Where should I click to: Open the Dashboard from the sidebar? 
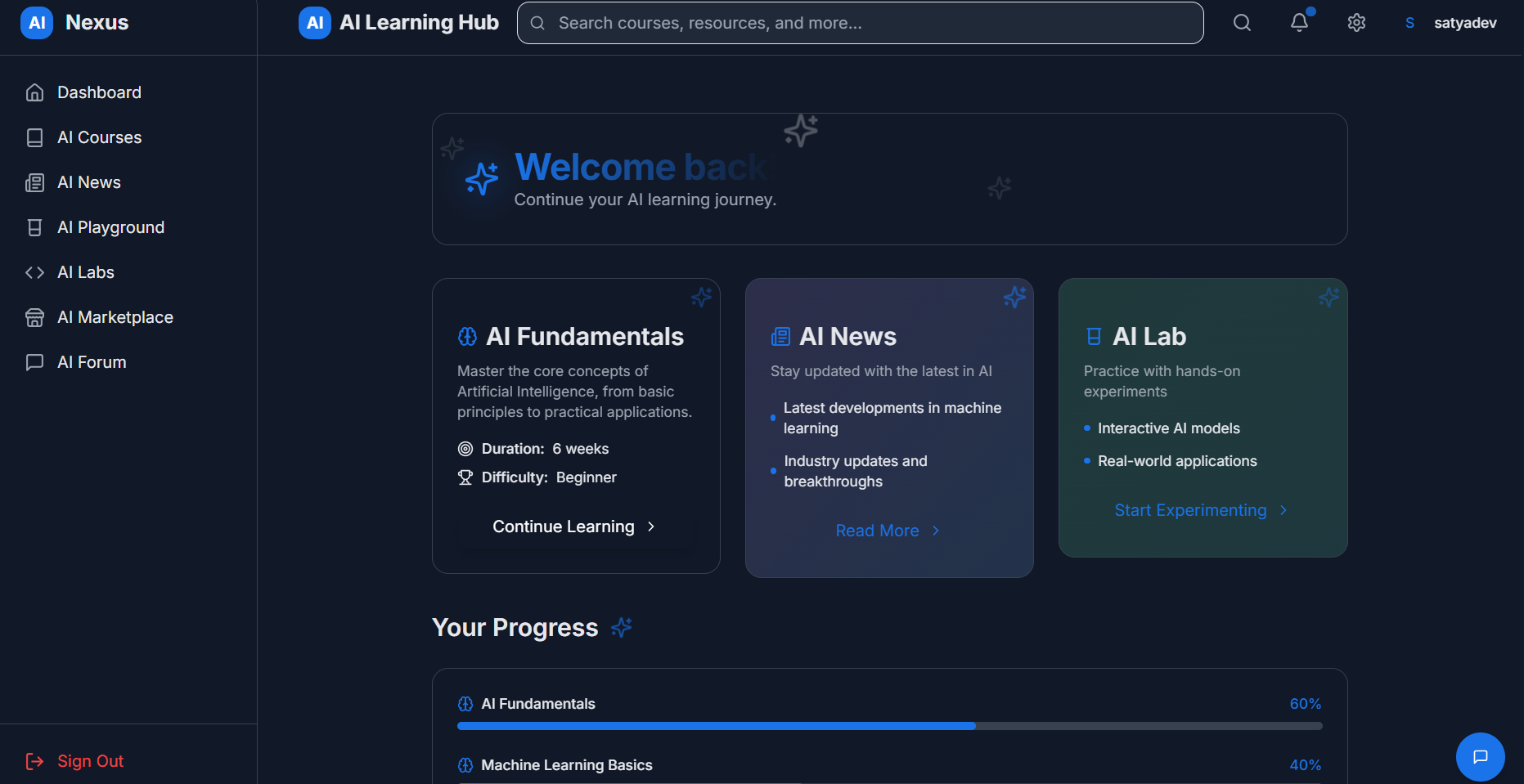99,92
